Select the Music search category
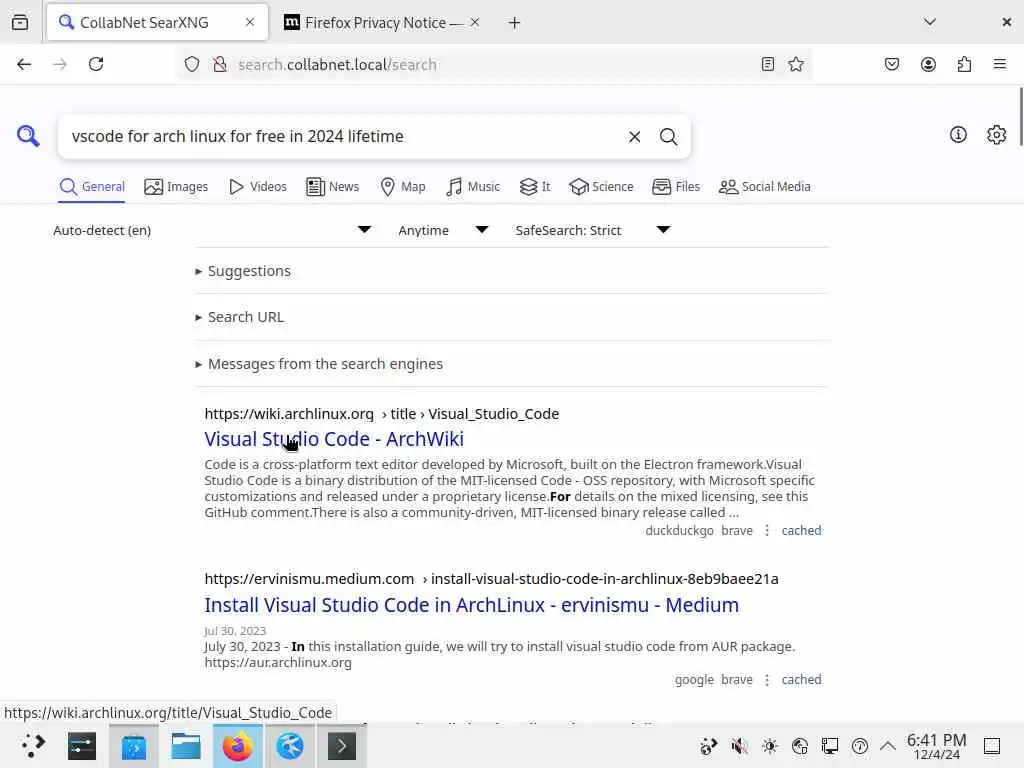 click(x=473, y=187)
